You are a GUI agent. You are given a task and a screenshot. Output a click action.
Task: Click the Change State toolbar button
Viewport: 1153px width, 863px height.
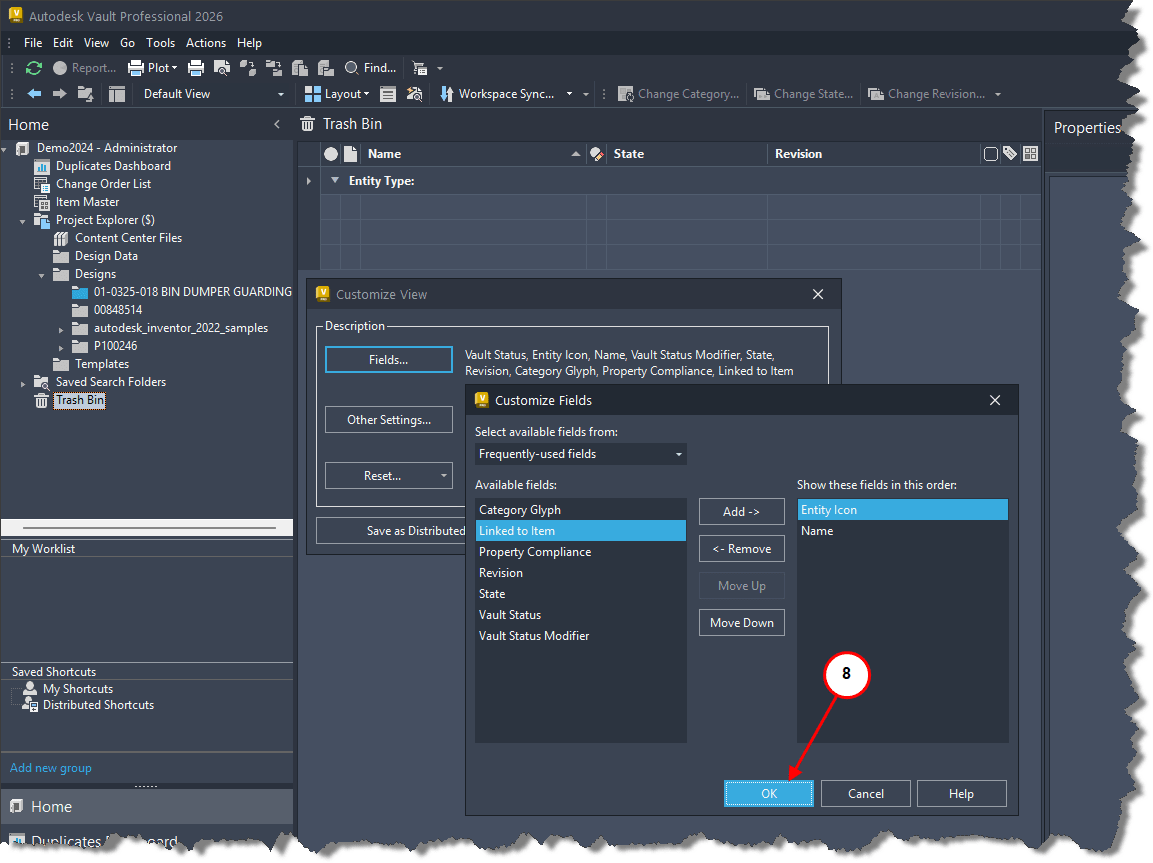click(x=804, y=94)
